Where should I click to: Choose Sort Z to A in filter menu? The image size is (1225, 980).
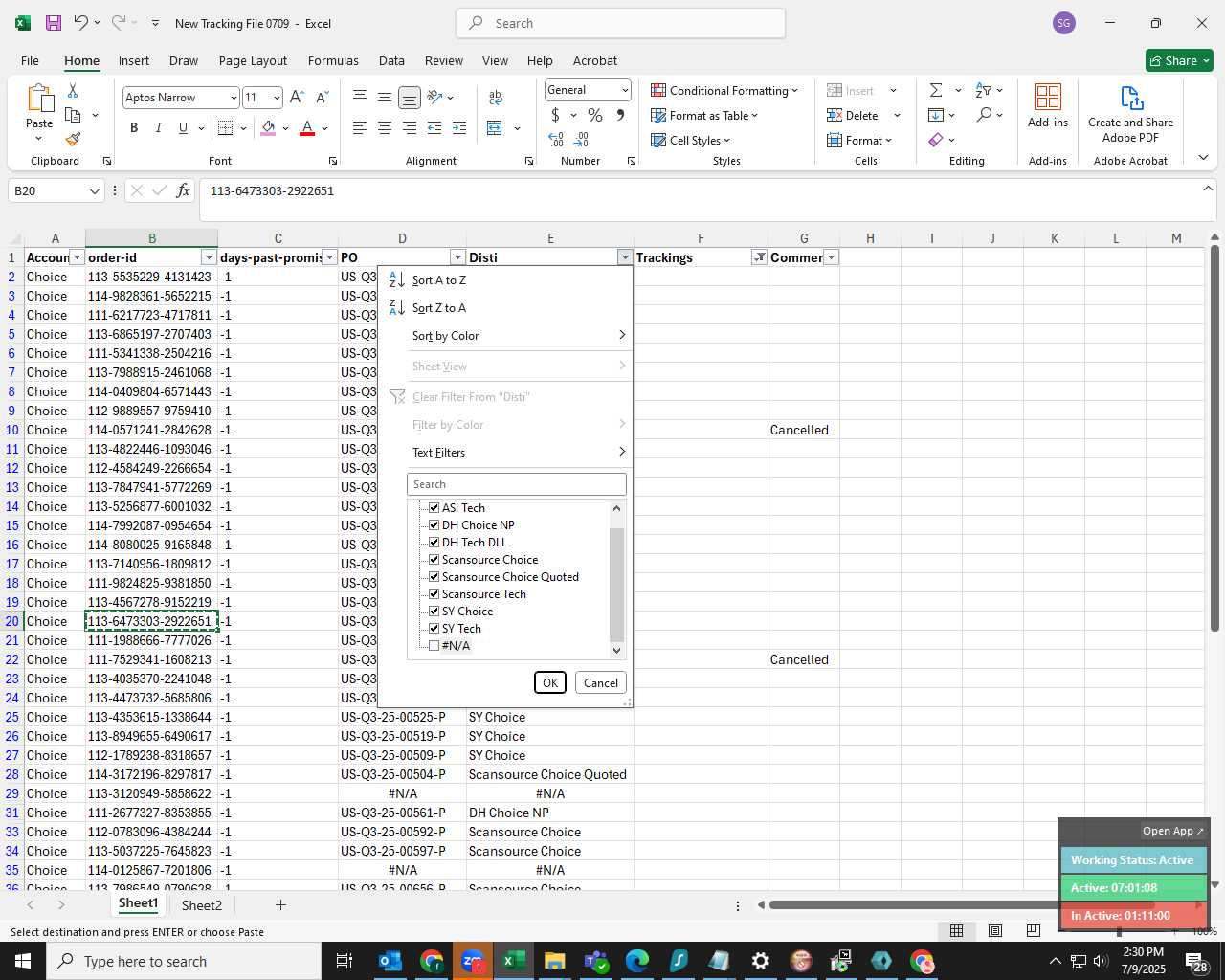click(x=438, y=307)
